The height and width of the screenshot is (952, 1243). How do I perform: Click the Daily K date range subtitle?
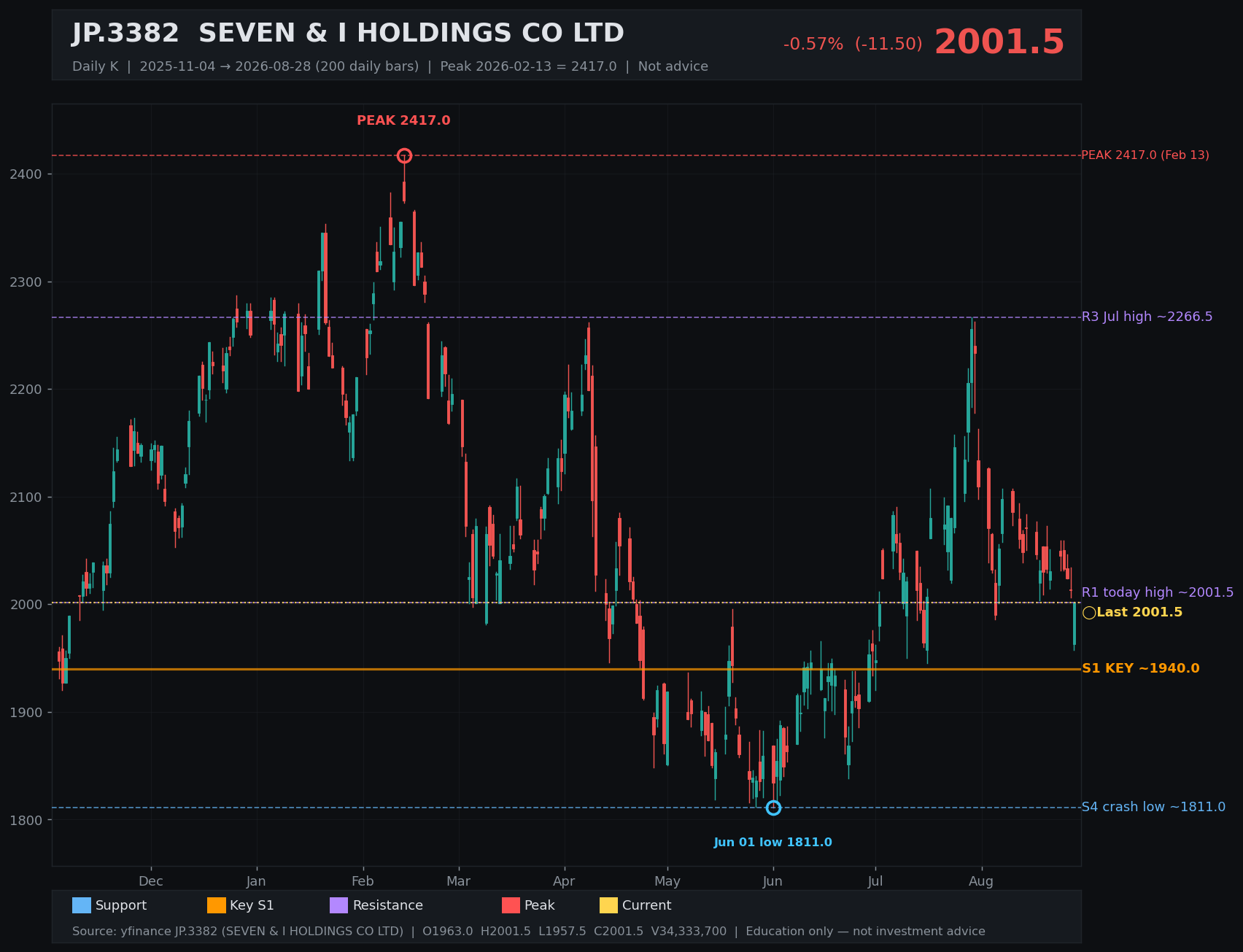click(x=390, y=66)
